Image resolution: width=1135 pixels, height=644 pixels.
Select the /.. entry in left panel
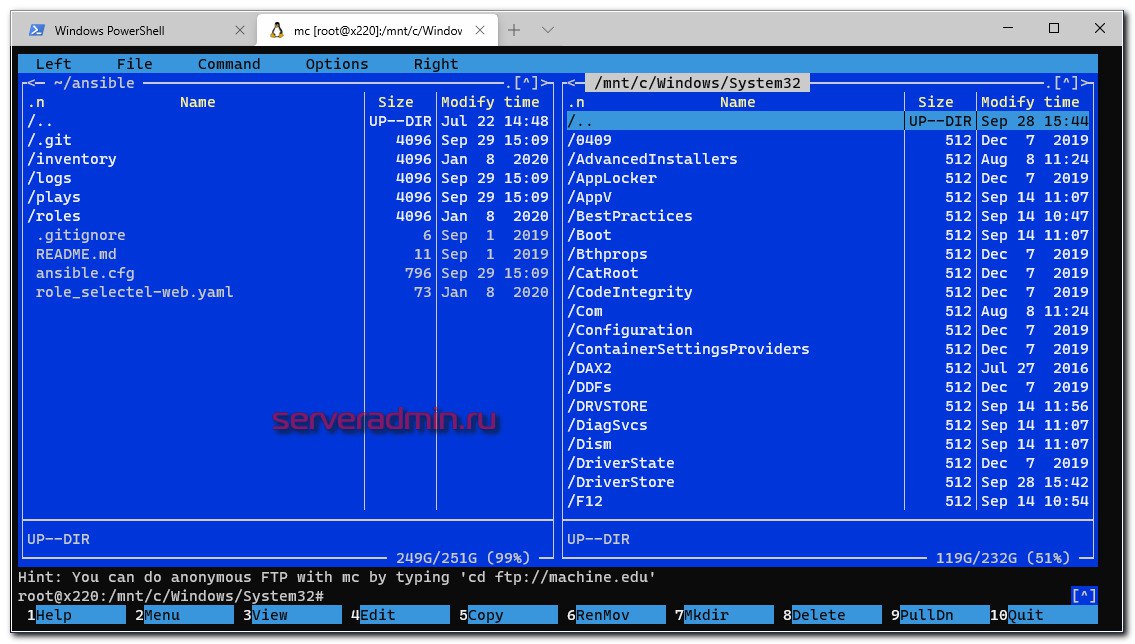tap(288, 121)
